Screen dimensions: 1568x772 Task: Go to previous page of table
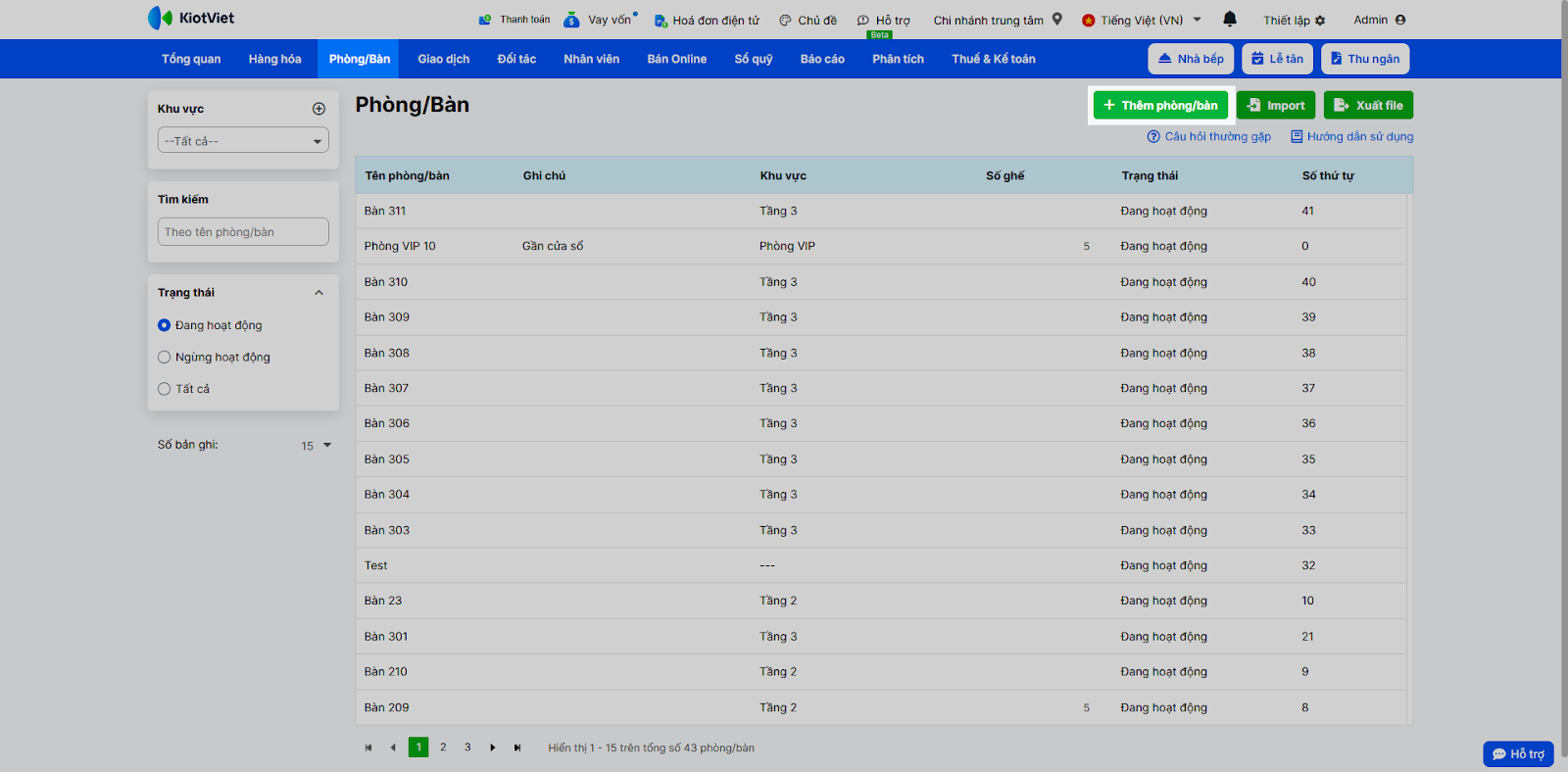tap(393, 748)
